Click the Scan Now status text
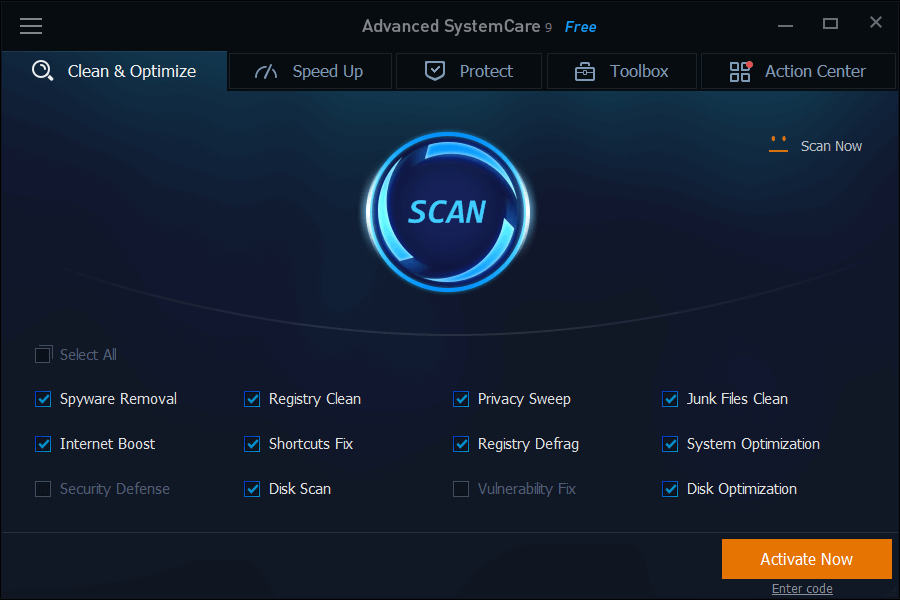 click(x=831, y=146)
